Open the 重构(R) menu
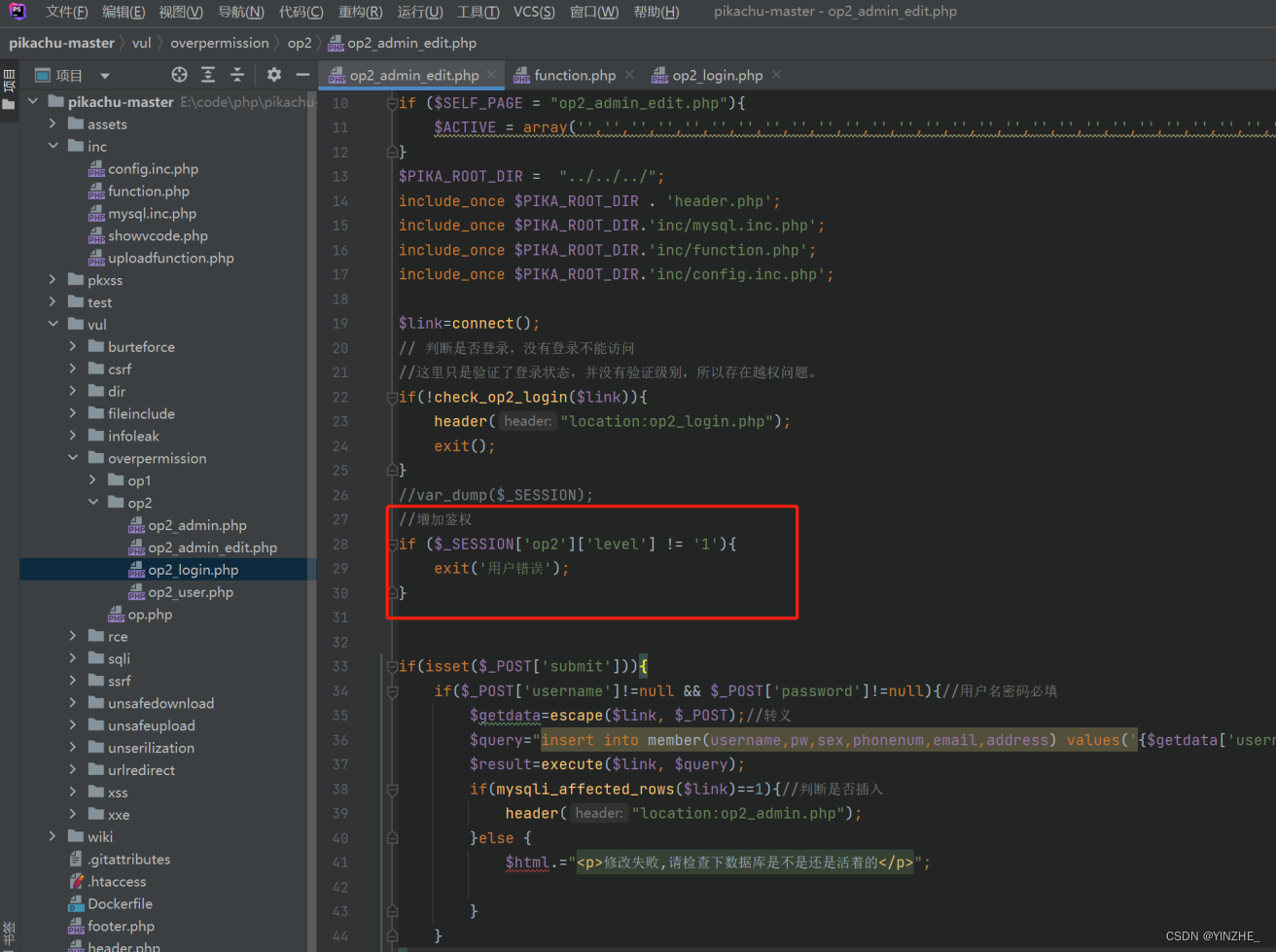This screenshot has height=952, width=1276. (x=361, y=12)
